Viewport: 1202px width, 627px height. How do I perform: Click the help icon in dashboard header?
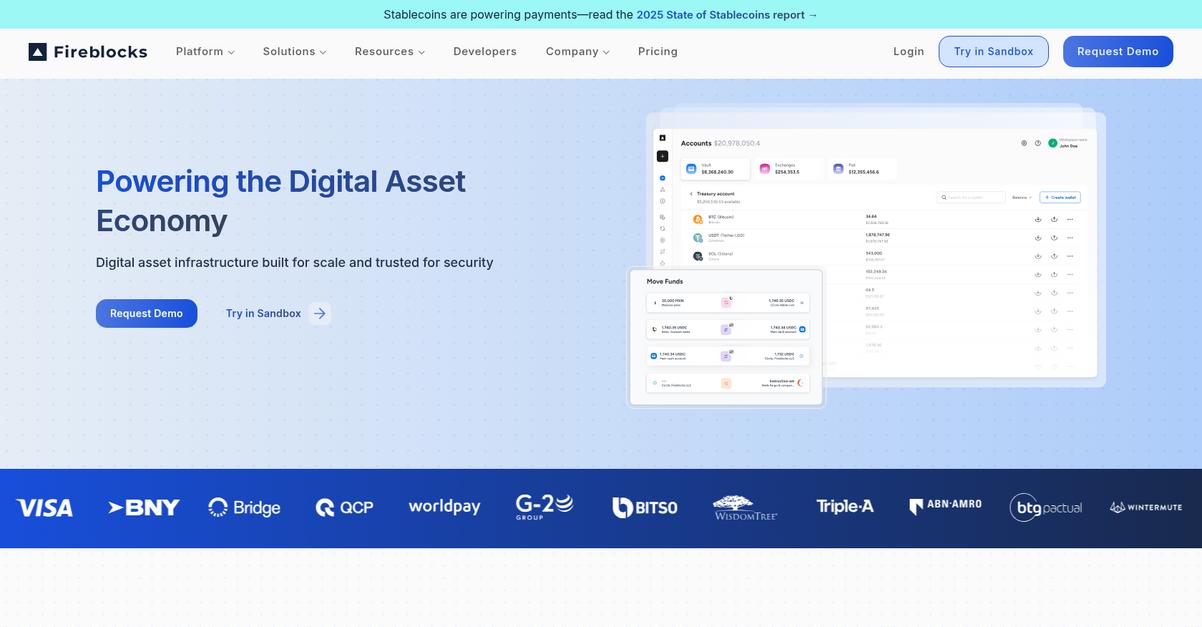point(1038,143)
